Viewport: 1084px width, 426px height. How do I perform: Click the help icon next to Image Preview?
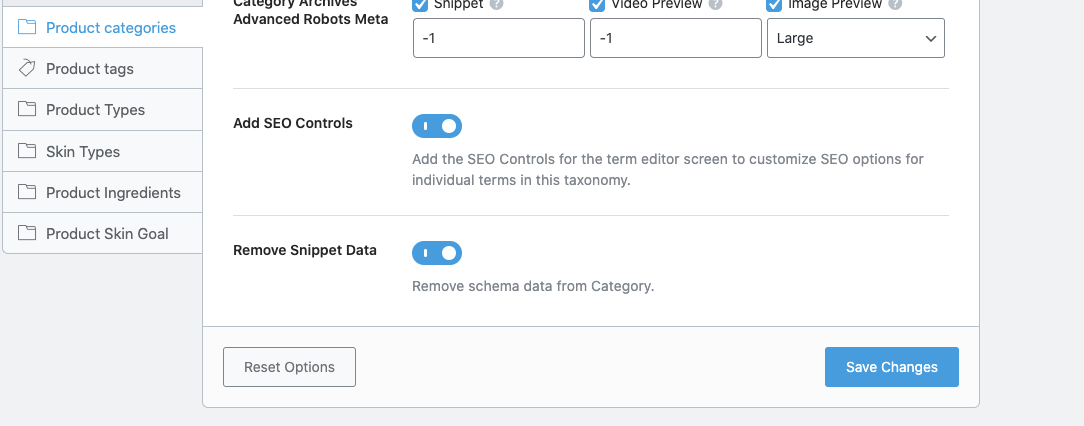point(895,5)
